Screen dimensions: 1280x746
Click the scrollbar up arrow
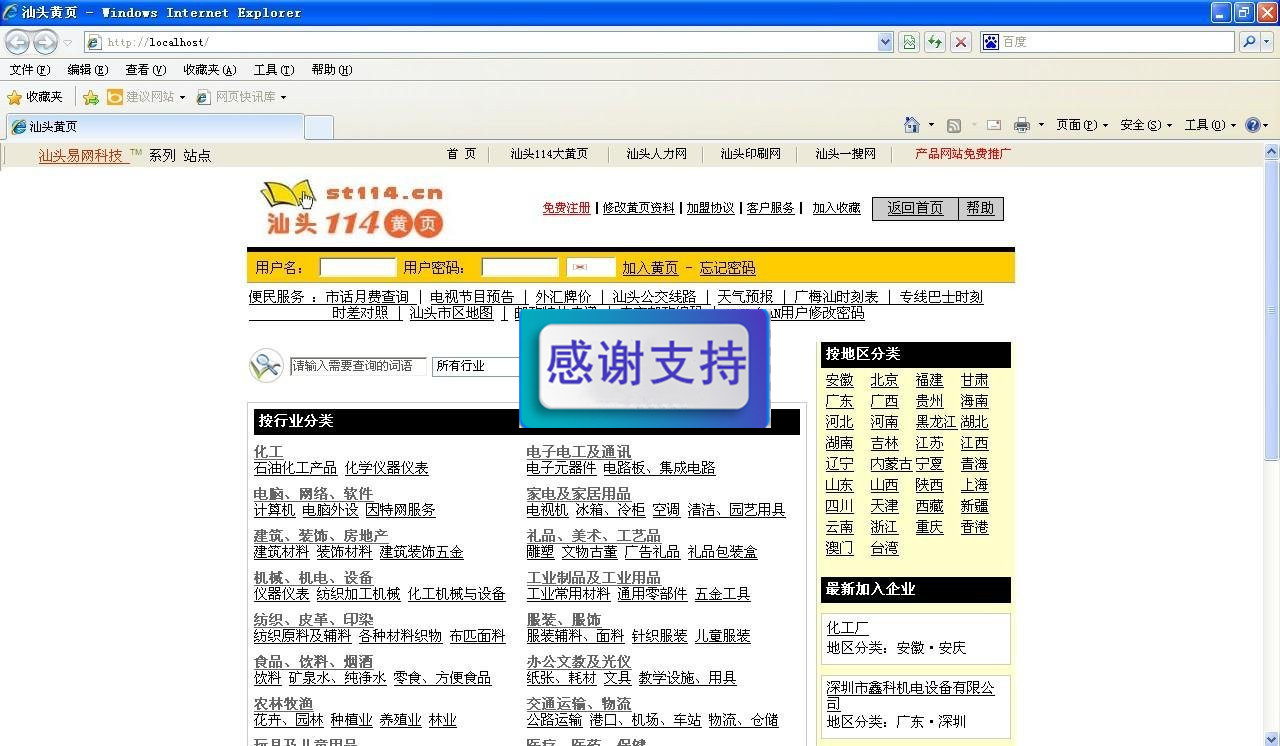coord(1272,152)
